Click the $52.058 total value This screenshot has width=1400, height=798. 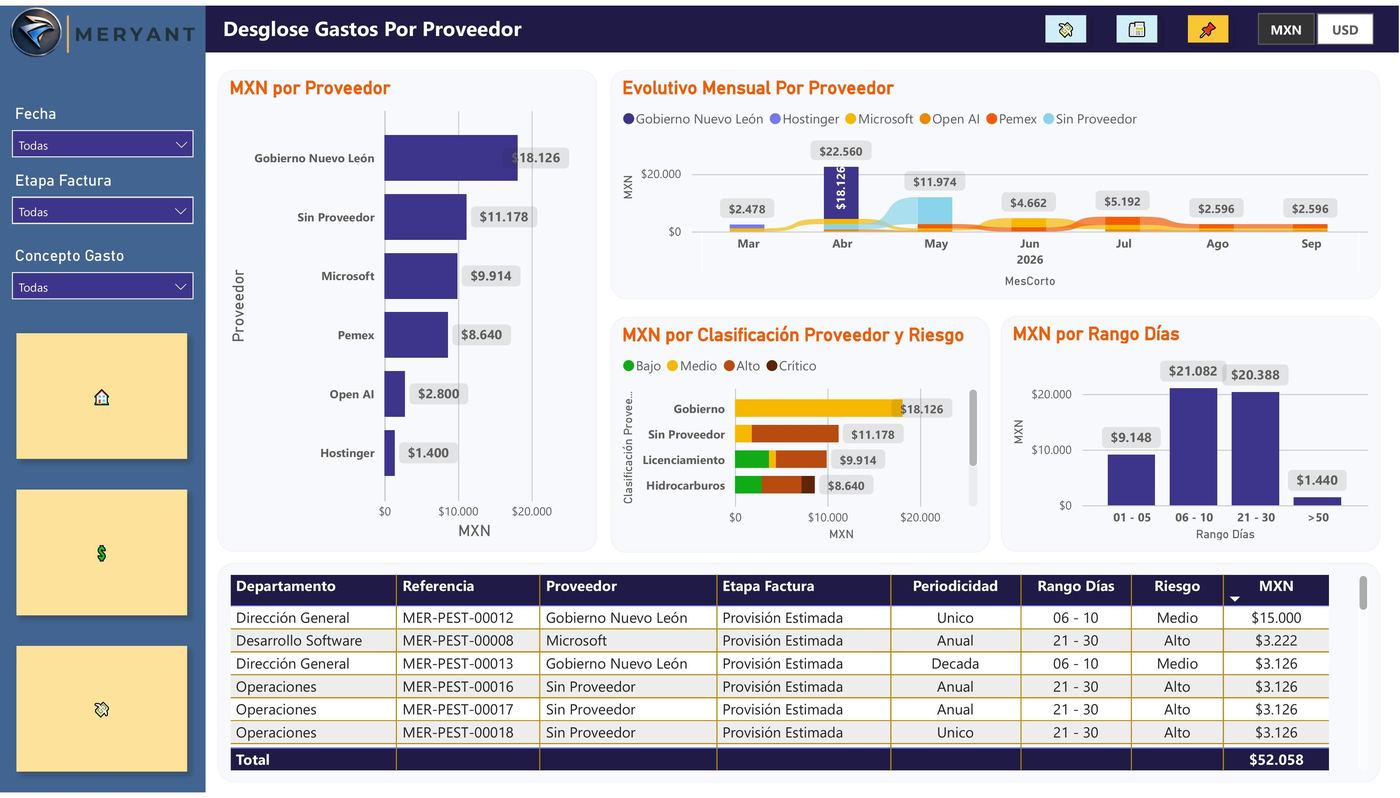(1276, 760)
